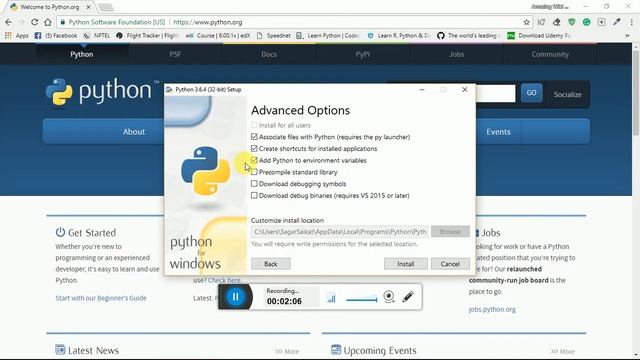Open the Facebook bookmark
This screenshot has width=640, height=360.
[x=56, y=36]
